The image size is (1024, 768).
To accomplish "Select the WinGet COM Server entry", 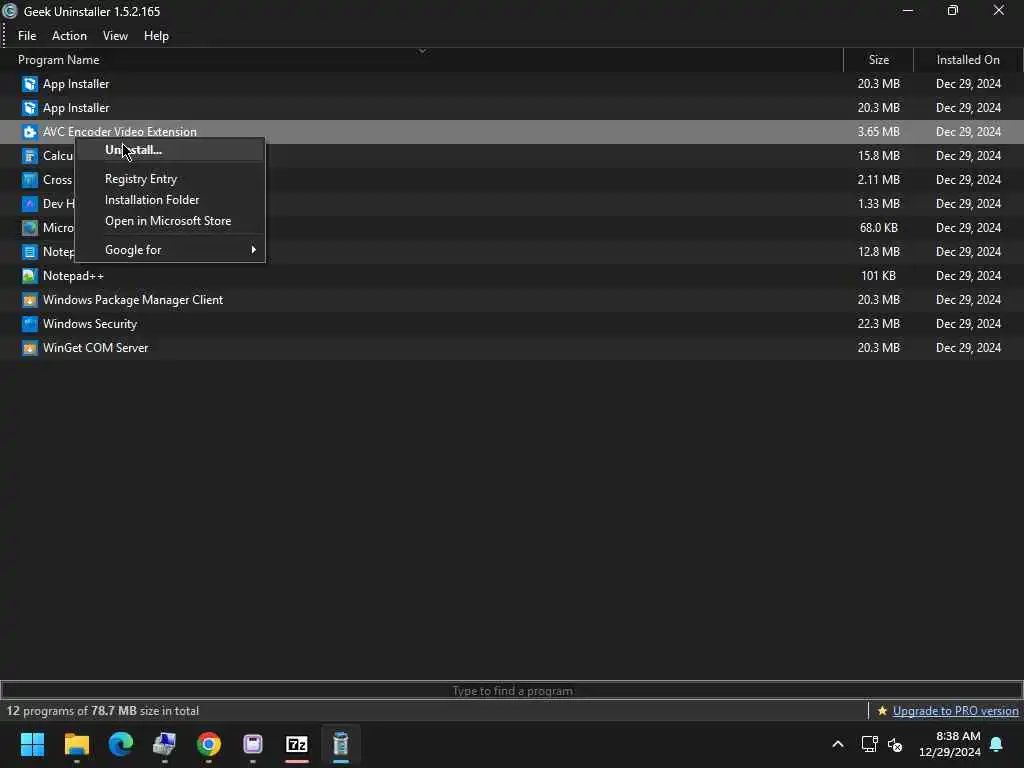I will 95,348.
